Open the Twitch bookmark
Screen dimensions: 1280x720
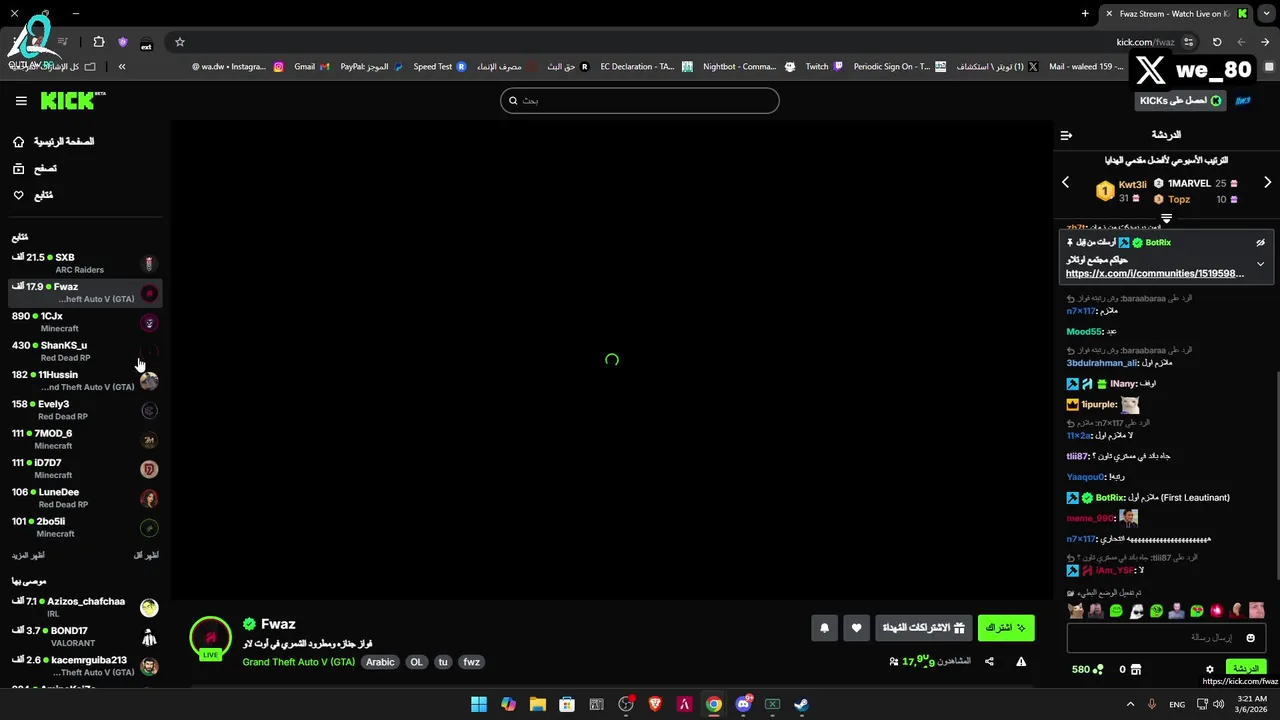[824, 67]
